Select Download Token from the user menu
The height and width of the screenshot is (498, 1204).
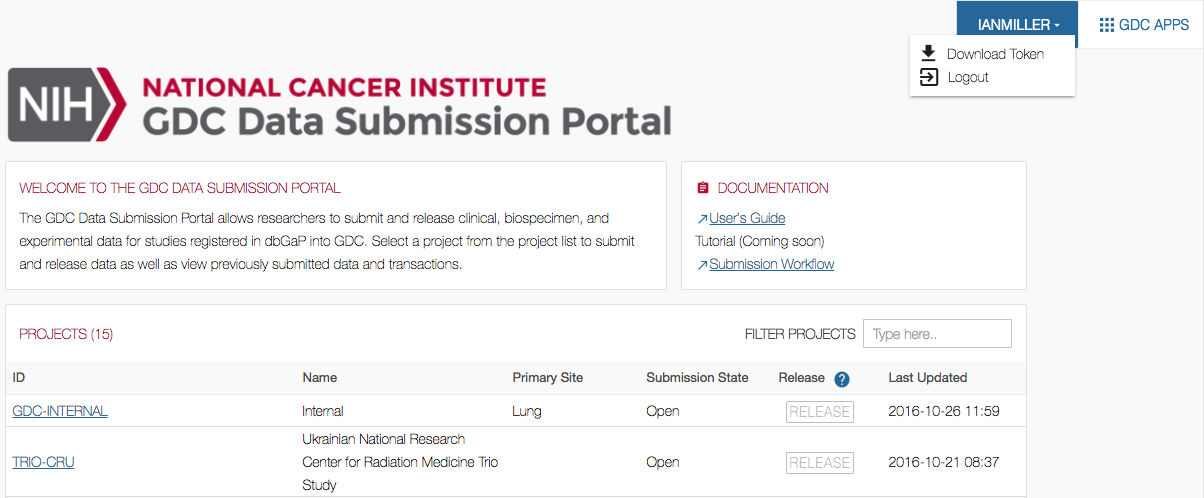click(x=995, y=54)
